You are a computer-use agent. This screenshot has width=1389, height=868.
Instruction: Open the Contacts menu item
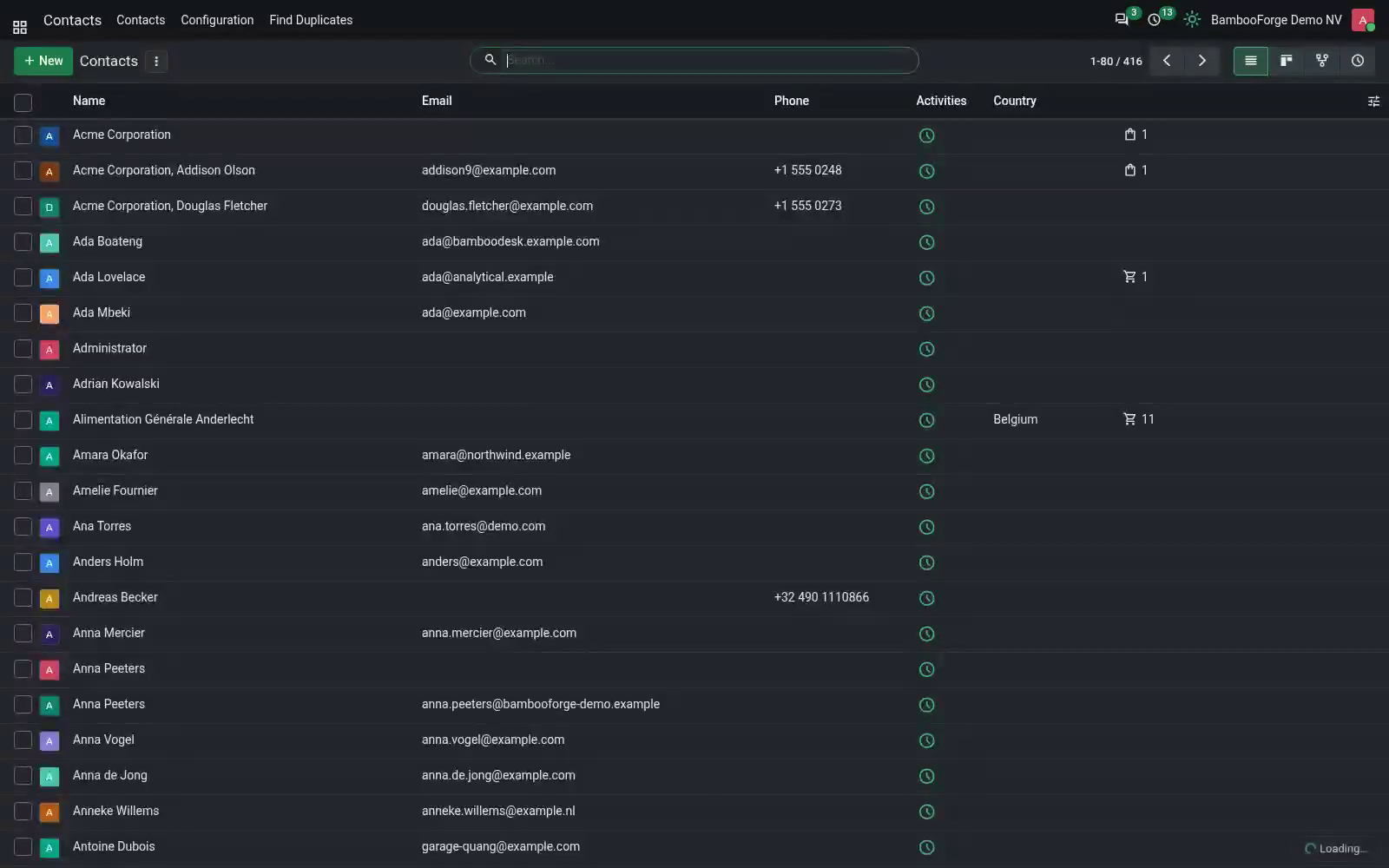pyautogui.click(x=141, y=20)
